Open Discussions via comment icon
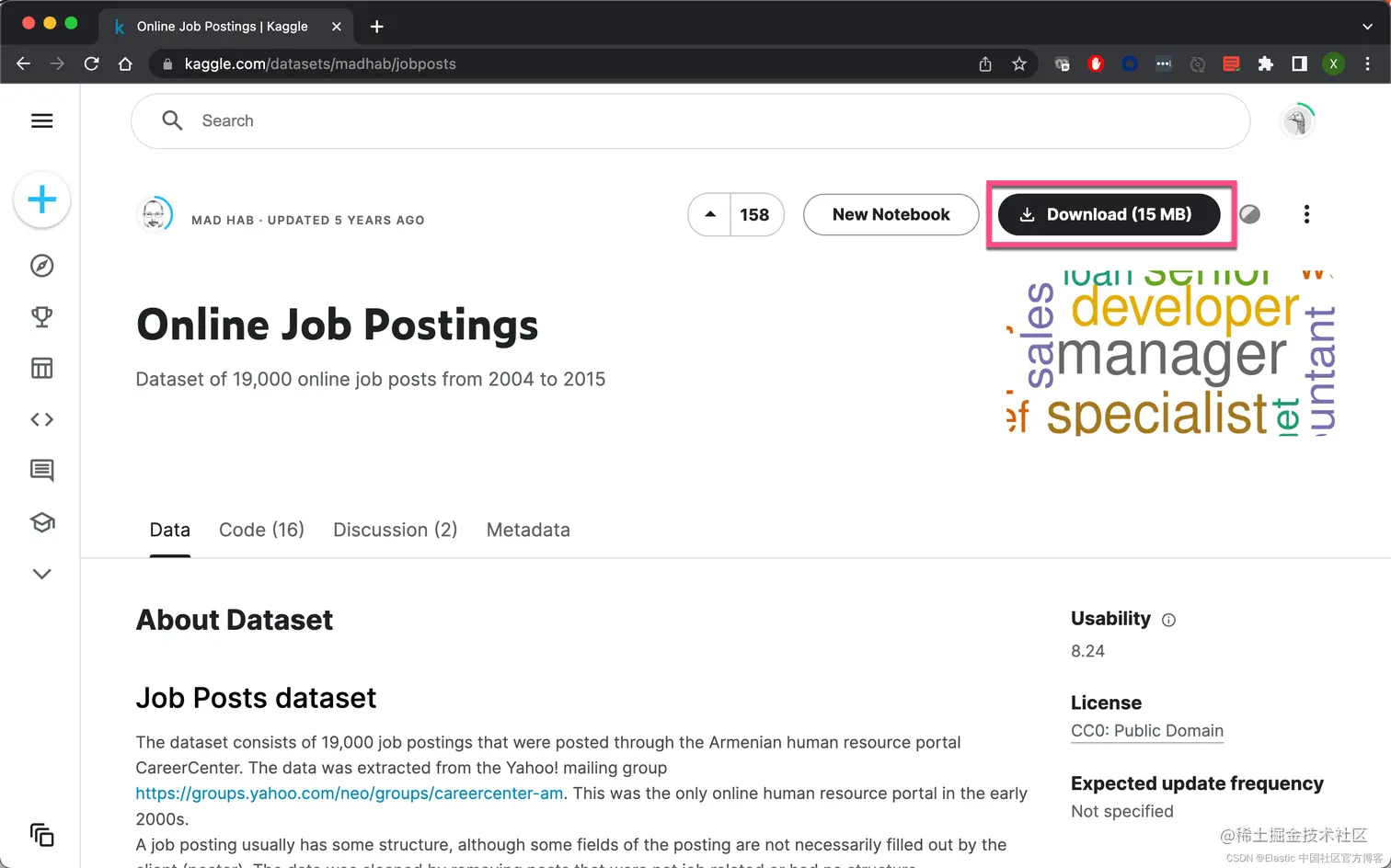 [42, 471]
